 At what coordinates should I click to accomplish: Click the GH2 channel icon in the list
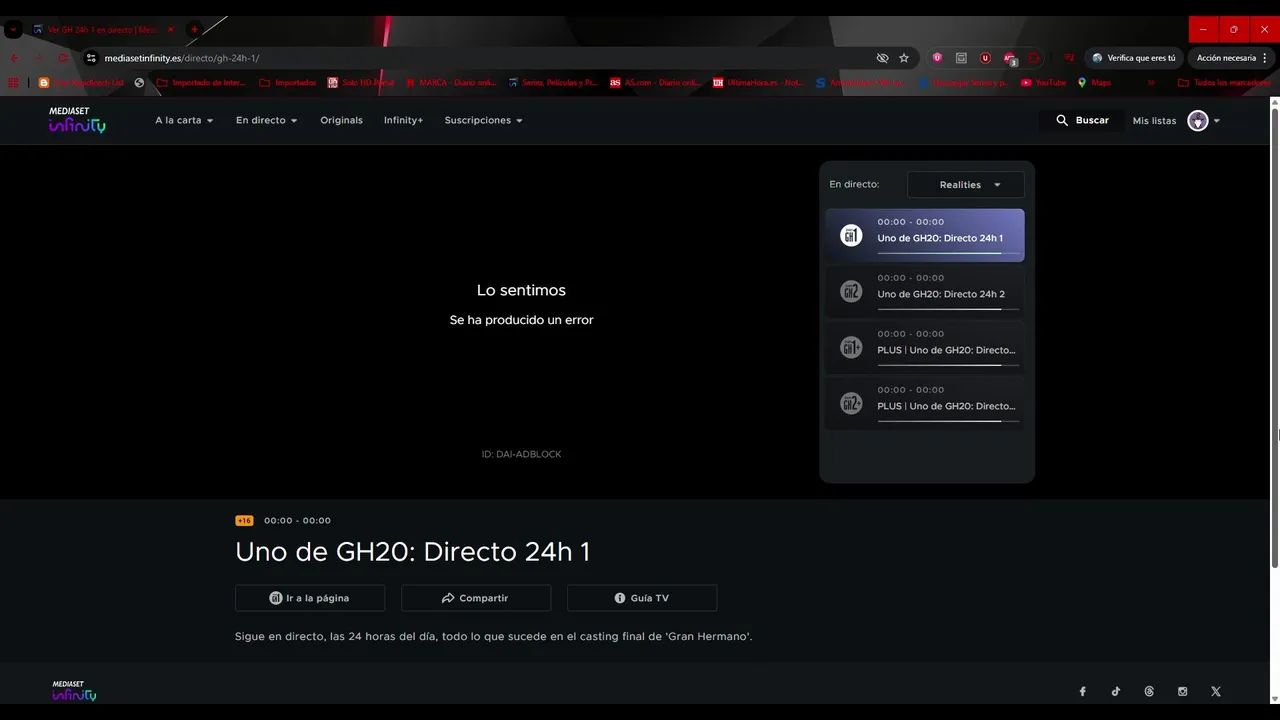[x=851, y=292]
